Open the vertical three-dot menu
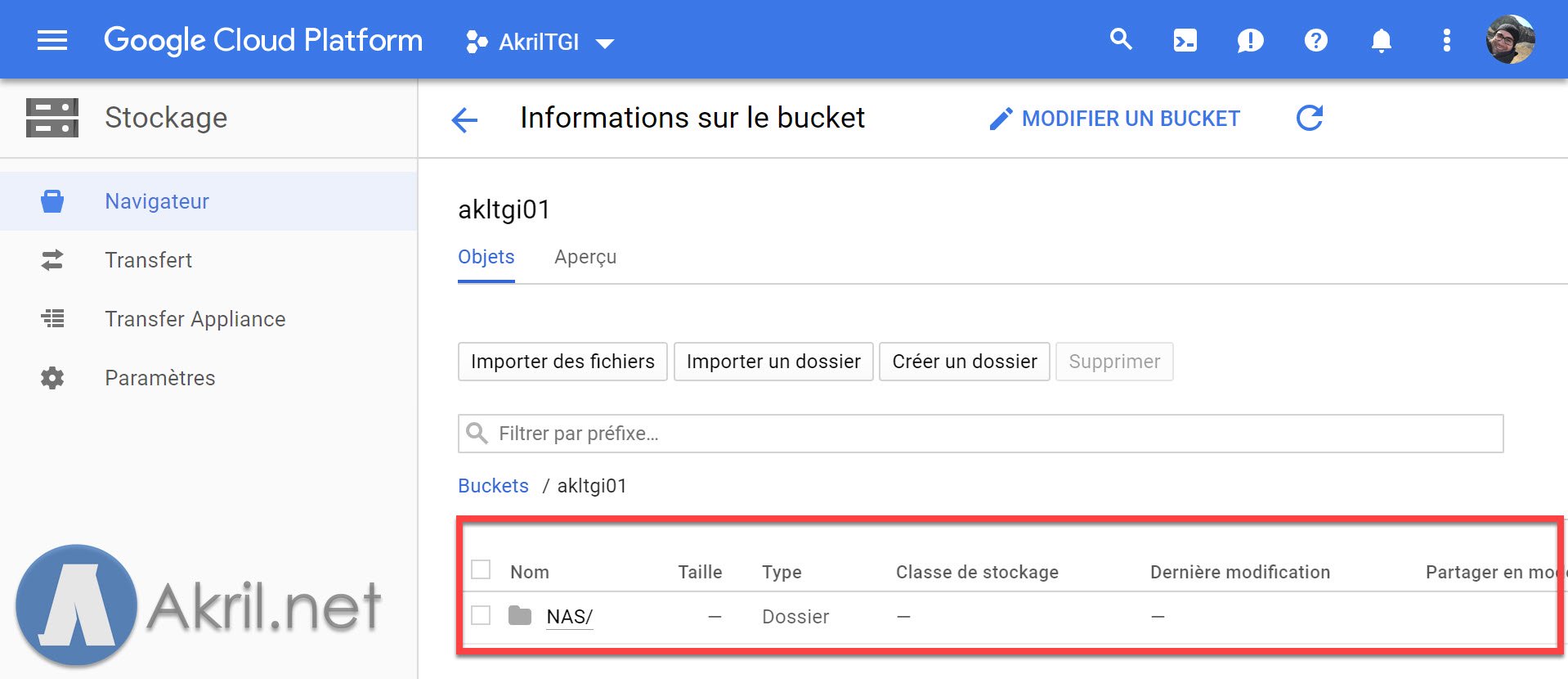This screenshot has height=679, width=1568. click(1446, 40)
